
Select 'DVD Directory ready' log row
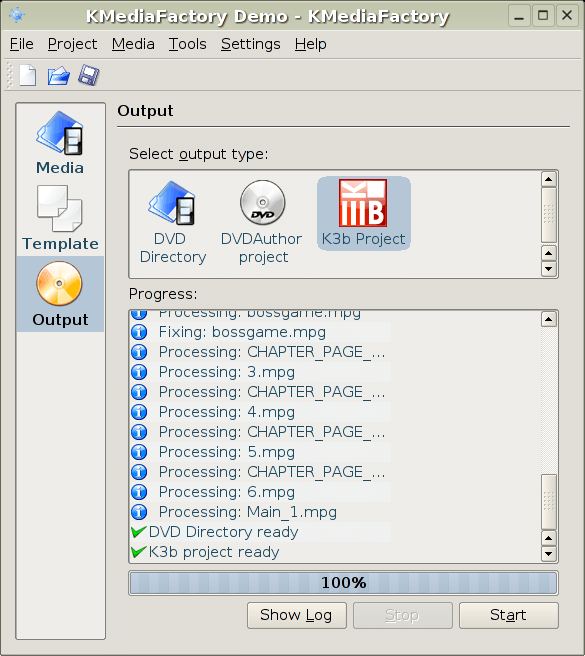coord(260,532)
